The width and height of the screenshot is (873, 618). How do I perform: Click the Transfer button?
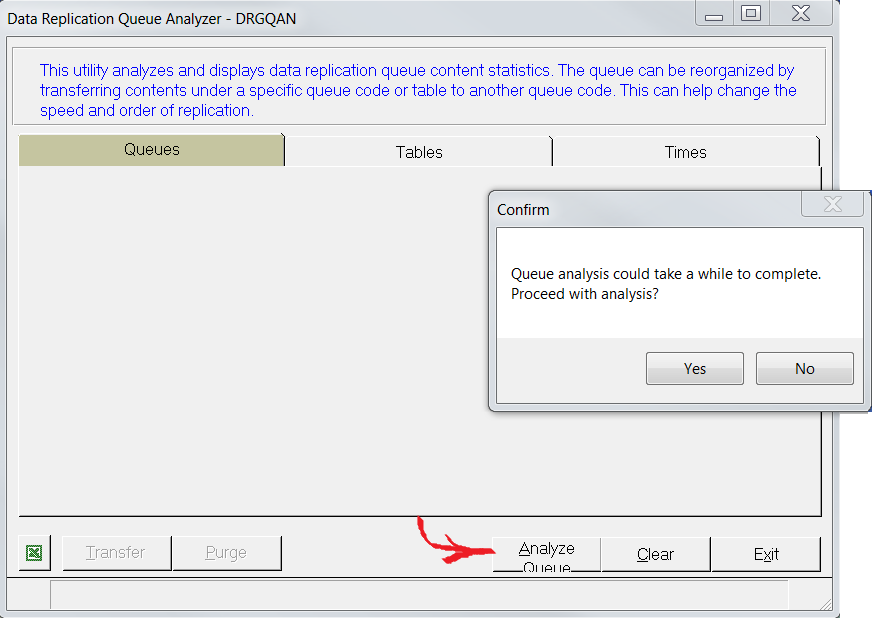coord(117,553)
